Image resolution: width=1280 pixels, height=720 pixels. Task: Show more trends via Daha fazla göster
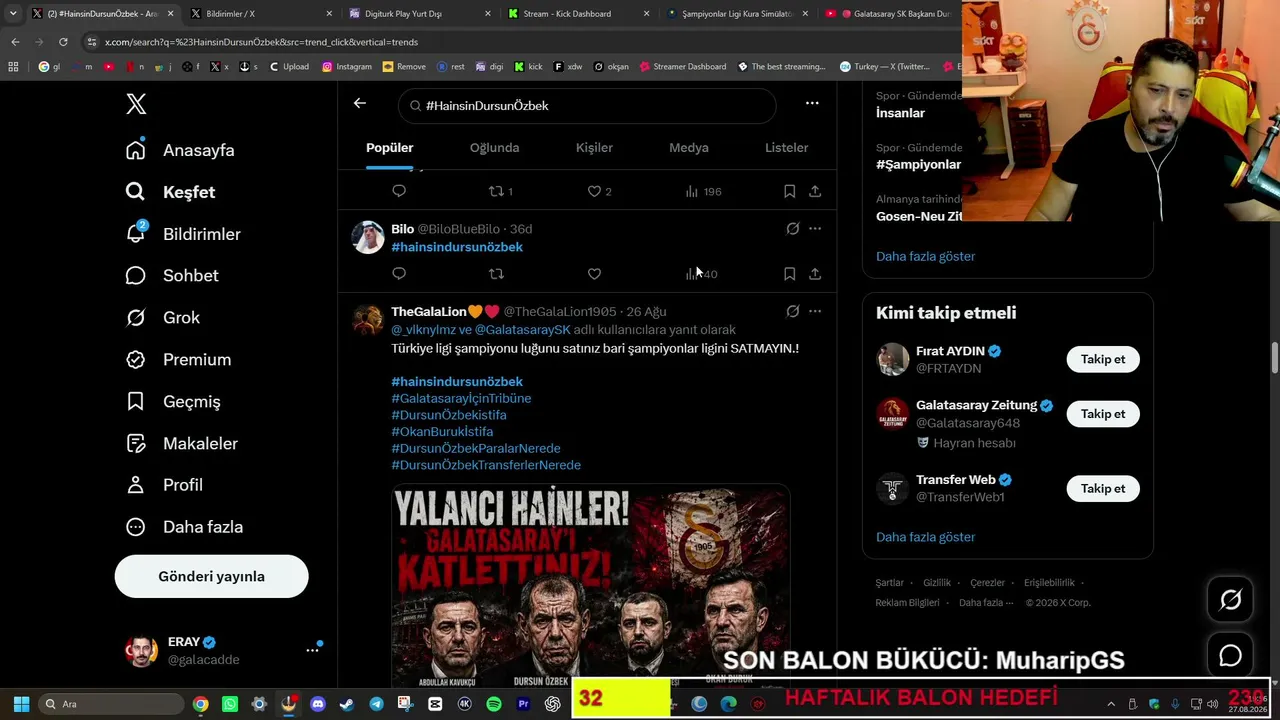(925, 256)
